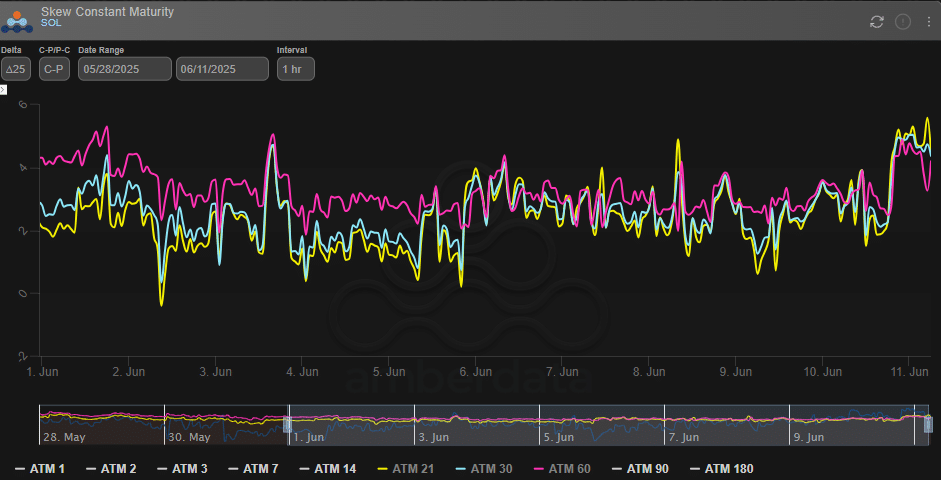Image resolution: width=941 pixels, height=480 pixels.
Task: Enable the ATM 7 legend item
Action: (253, 468)
